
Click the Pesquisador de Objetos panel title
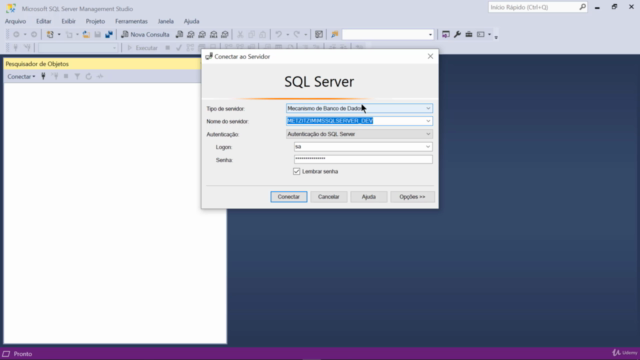point(37,64)
